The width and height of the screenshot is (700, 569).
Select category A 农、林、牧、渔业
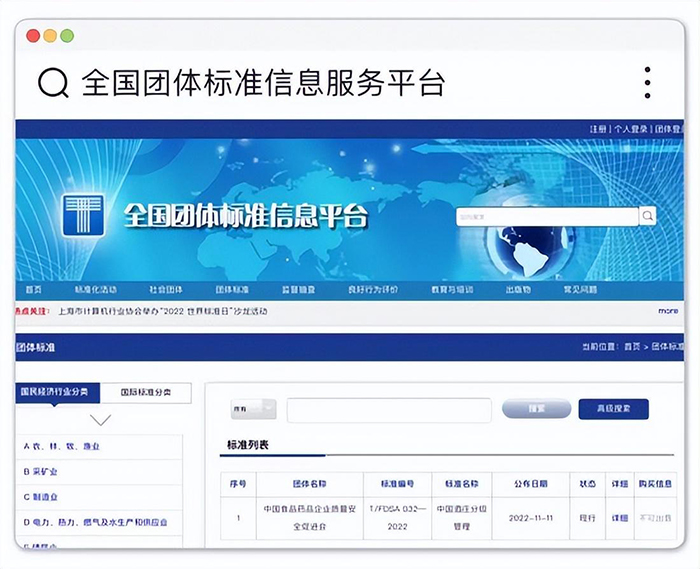[62, 446]
